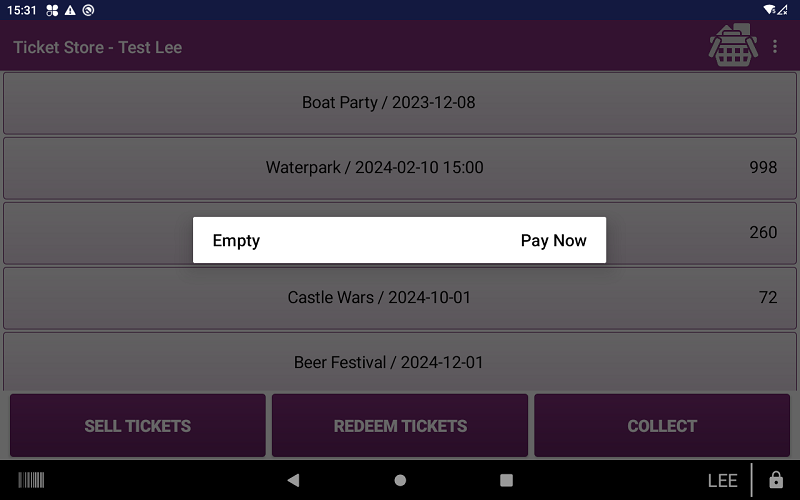
Task: Open REDEEM TICKETS
Action: pyautogui.click(x=400, y=426)
